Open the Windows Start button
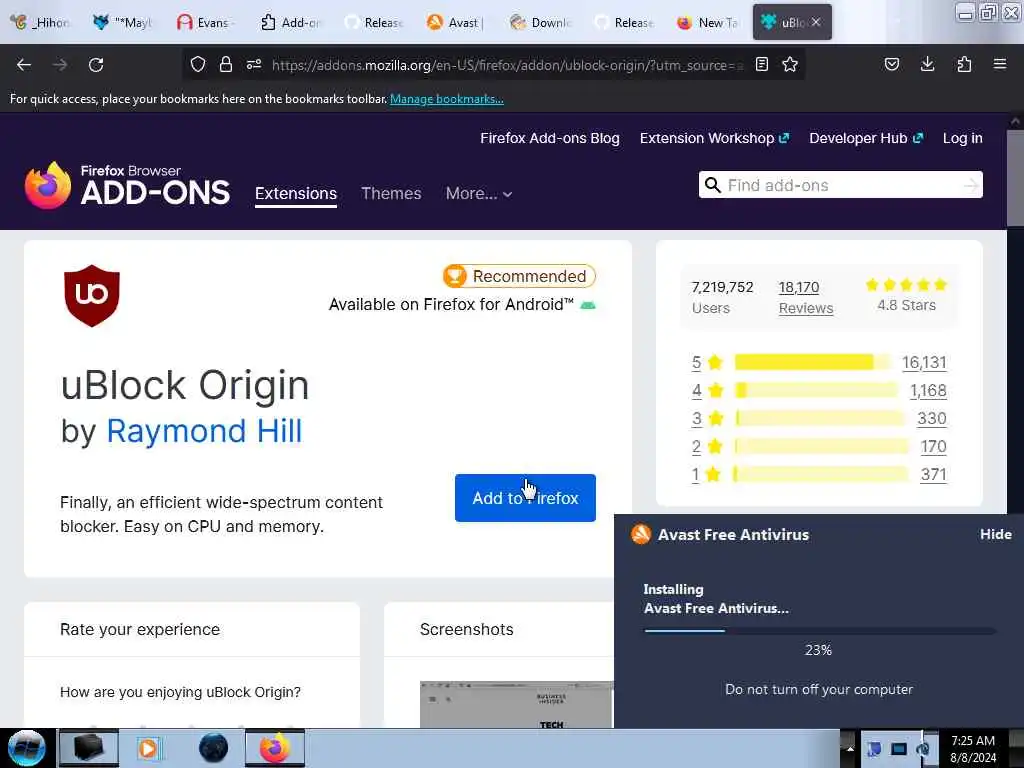This screenshot has width=1024, height=768. click(x=26, y=748)
